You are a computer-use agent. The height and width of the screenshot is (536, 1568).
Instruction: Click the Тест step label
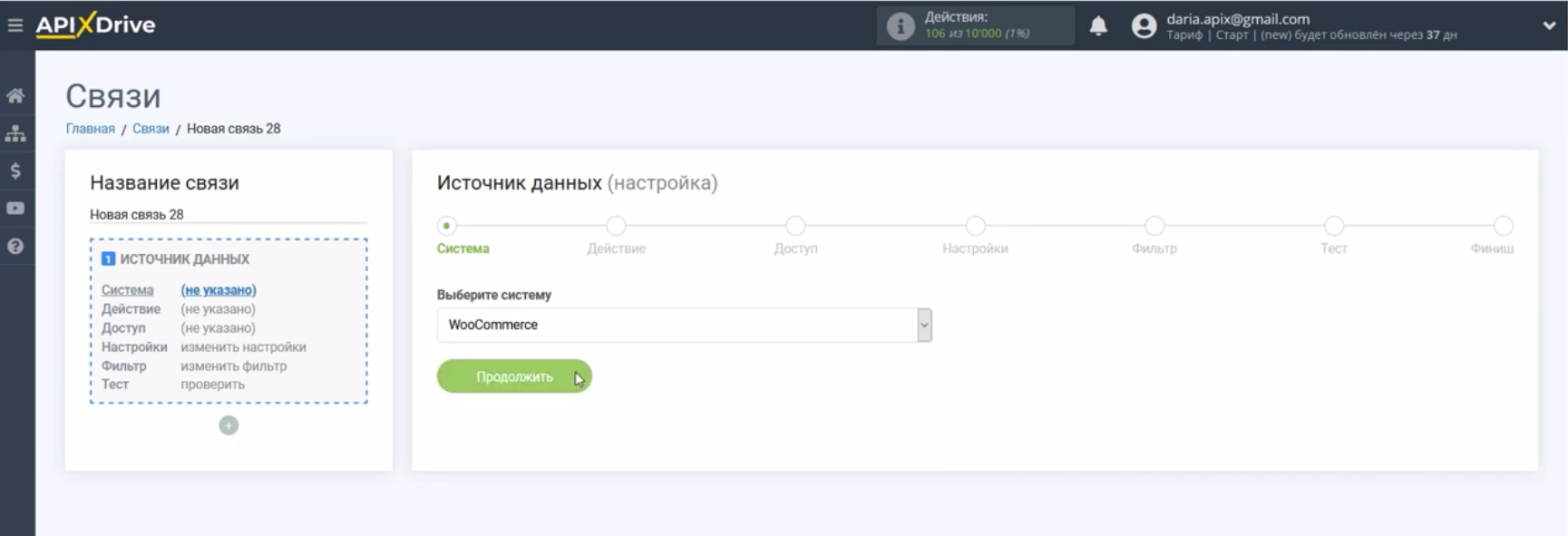coord(1334,249)
